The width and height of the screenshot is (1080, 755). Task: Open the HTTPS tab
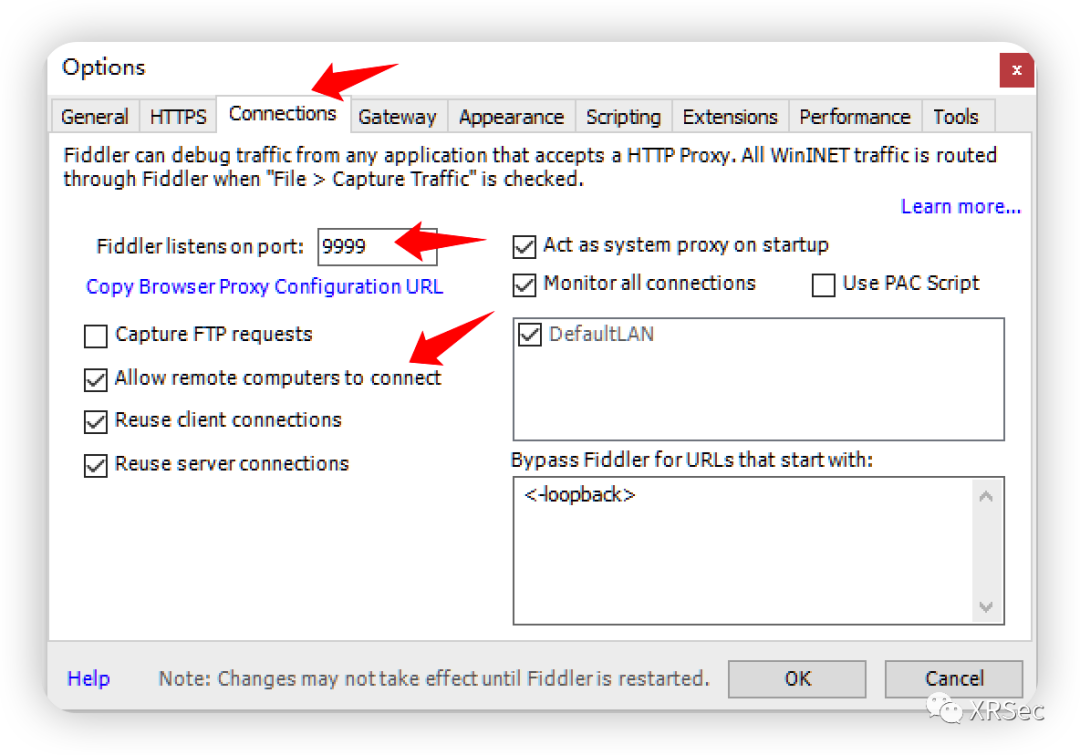click(178, 117)
